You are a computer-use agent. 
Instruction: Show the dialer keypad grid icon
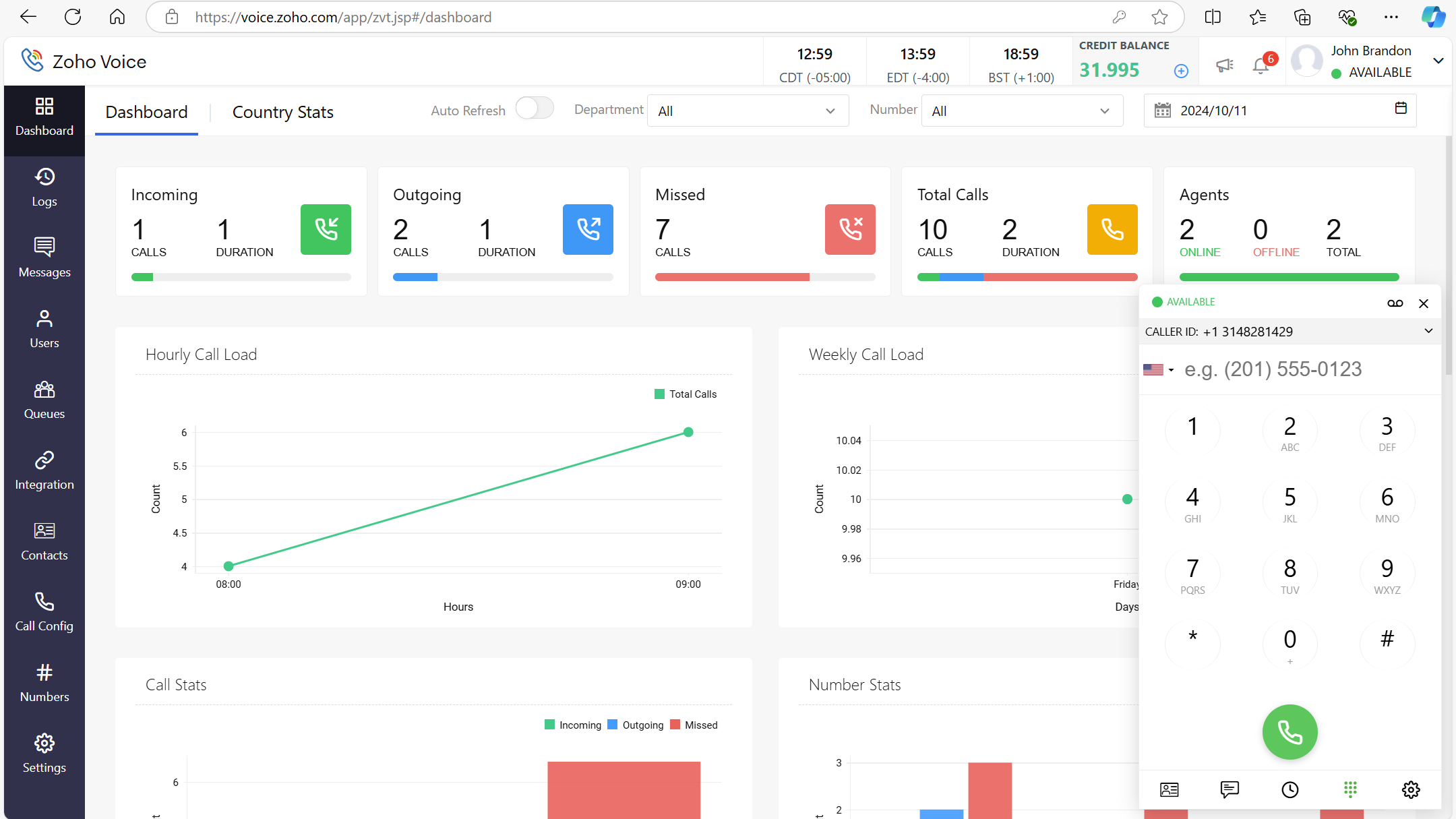click(x=1350, y=789)
